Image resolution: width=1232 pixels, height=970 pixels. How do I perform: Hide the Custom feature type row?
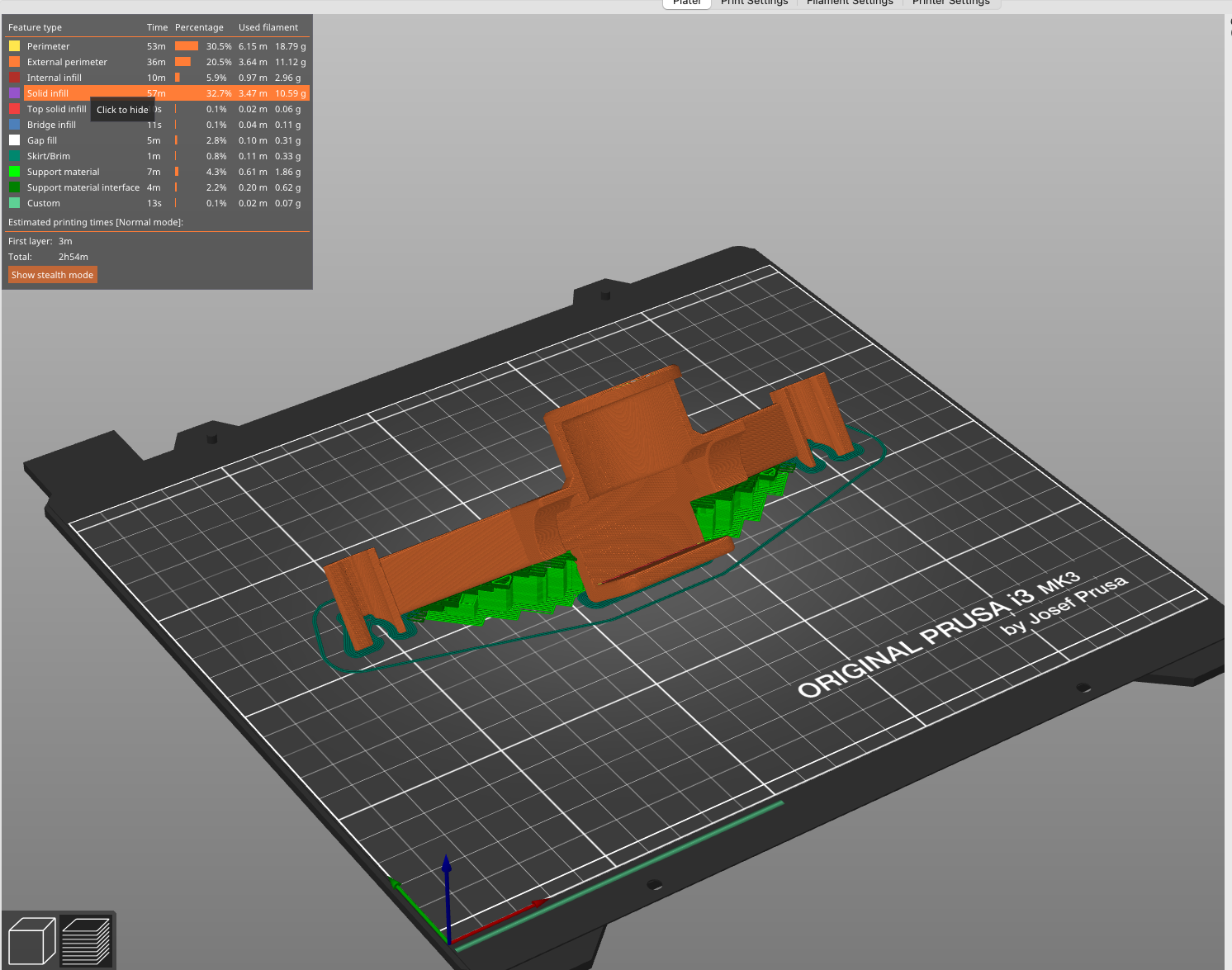(x=44, y=203)
